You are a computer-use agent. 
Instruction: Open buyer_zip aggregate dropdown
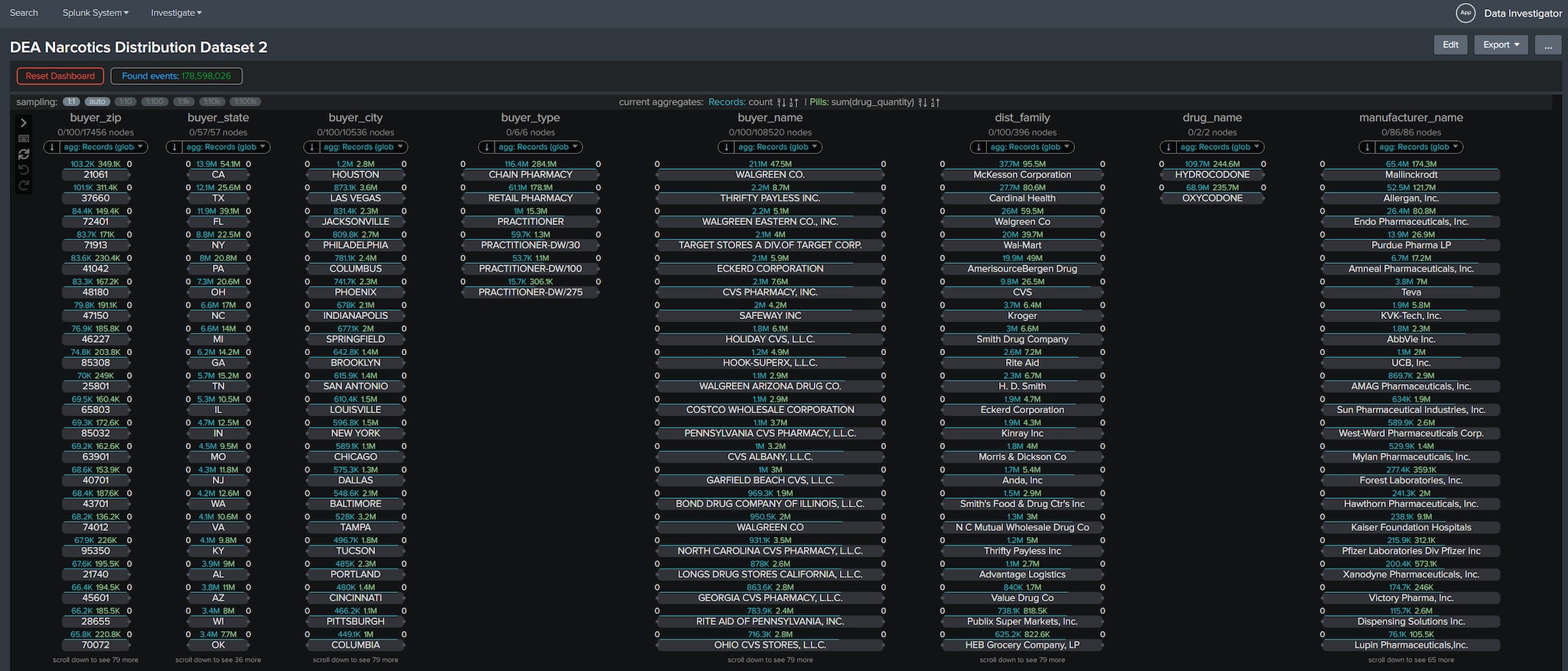click(103, 147)
